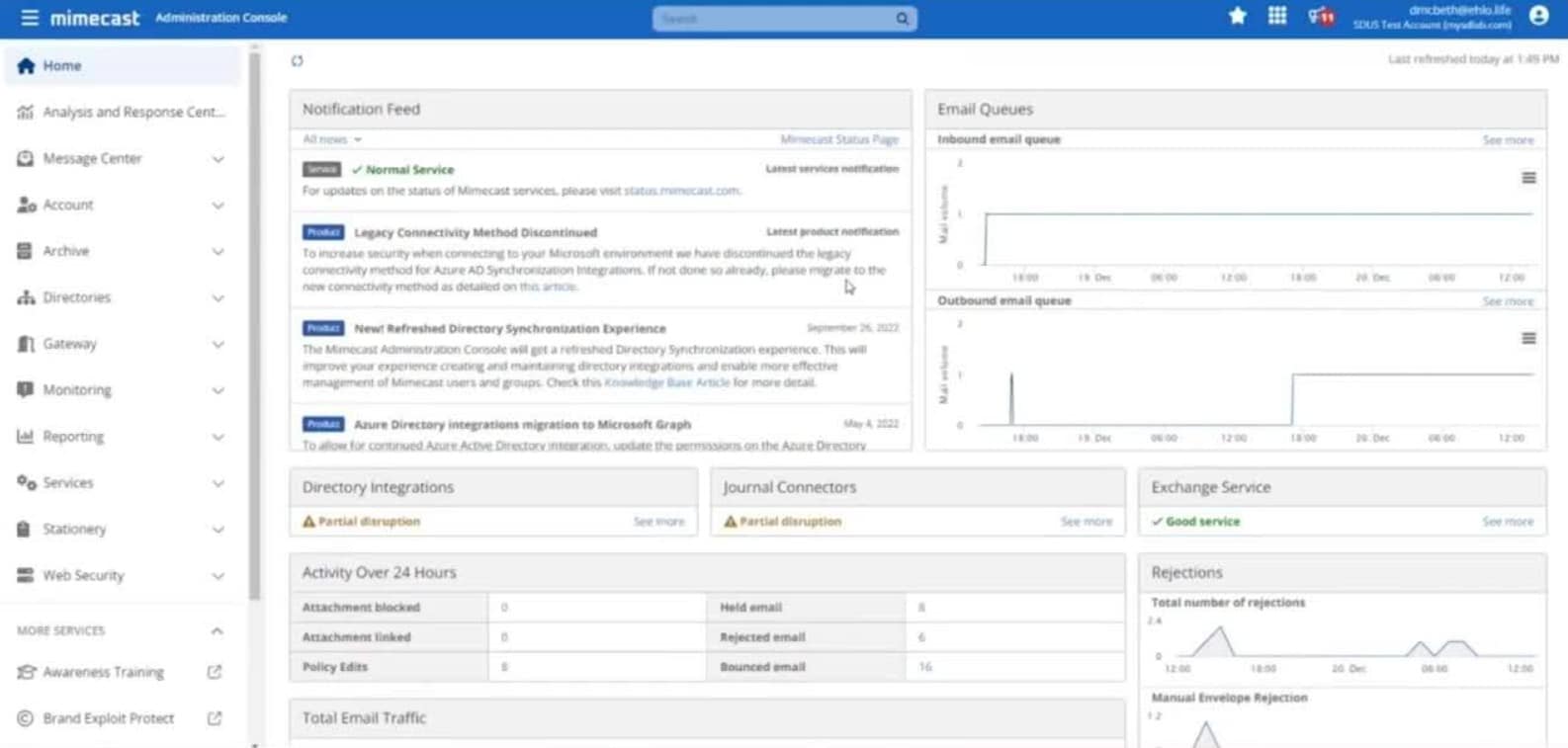Viewport: 1568px width, 748px height.
Task: Open the hamburger navigation menu
Action: point(30,18)
